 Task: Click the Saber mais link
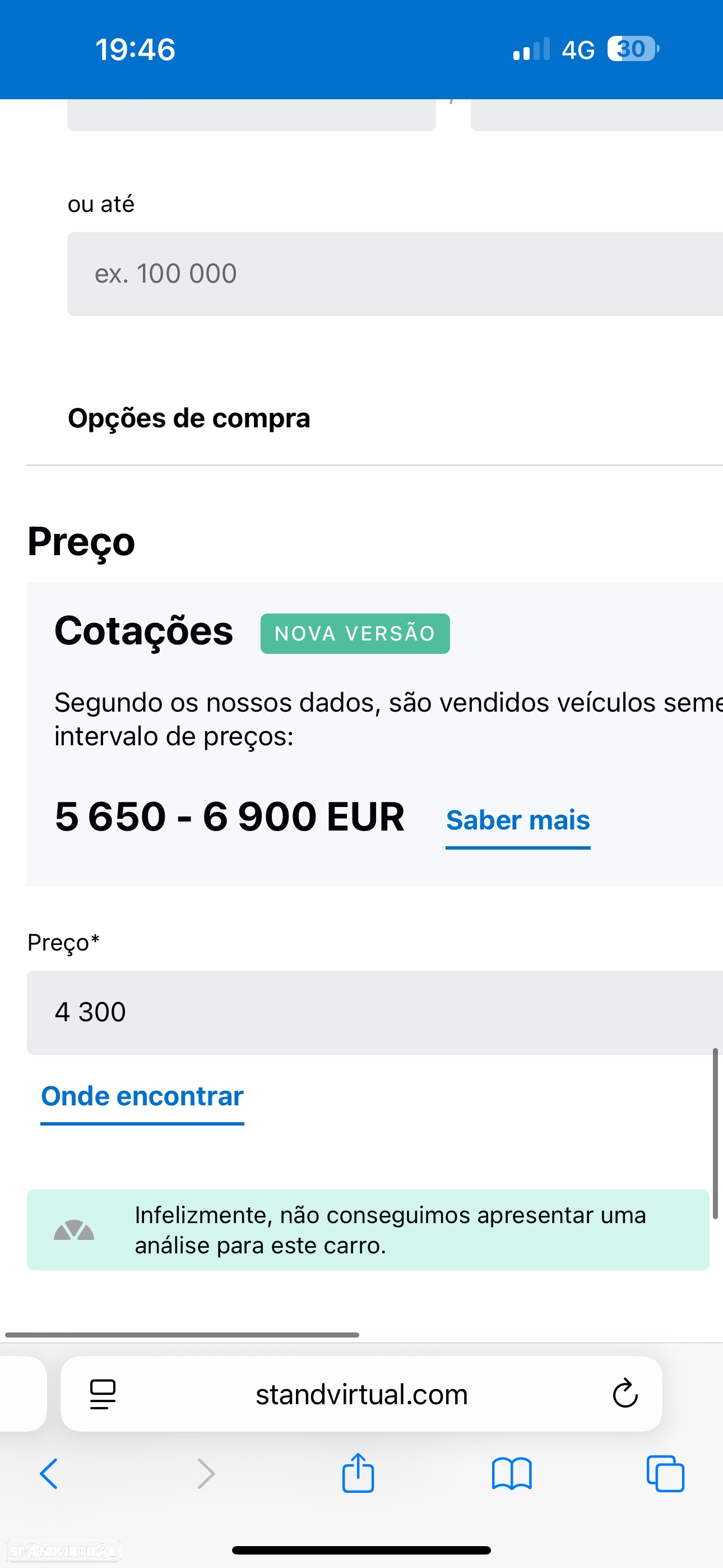pos(518,820)
